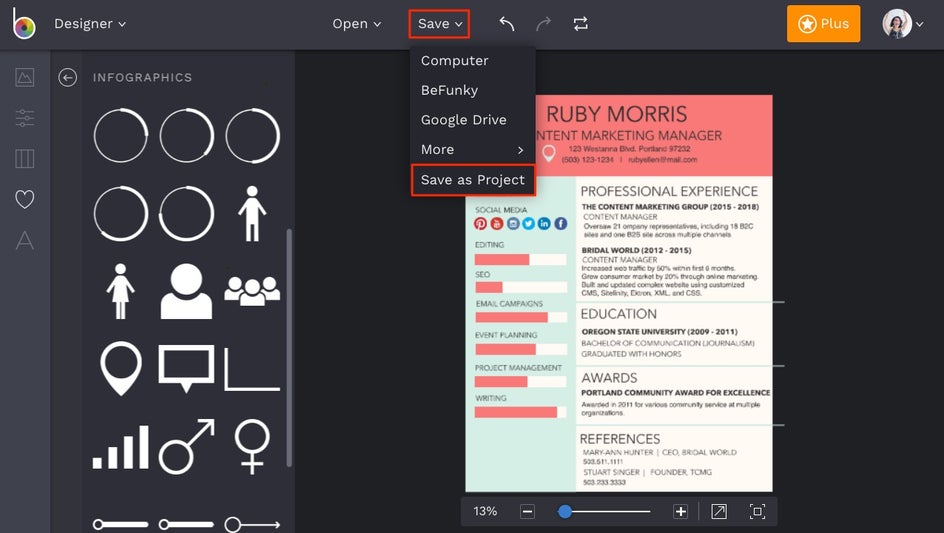This screenshot has width=944, height=533.
Task: Click the graphics panel scrollbar
Action: 289,348
